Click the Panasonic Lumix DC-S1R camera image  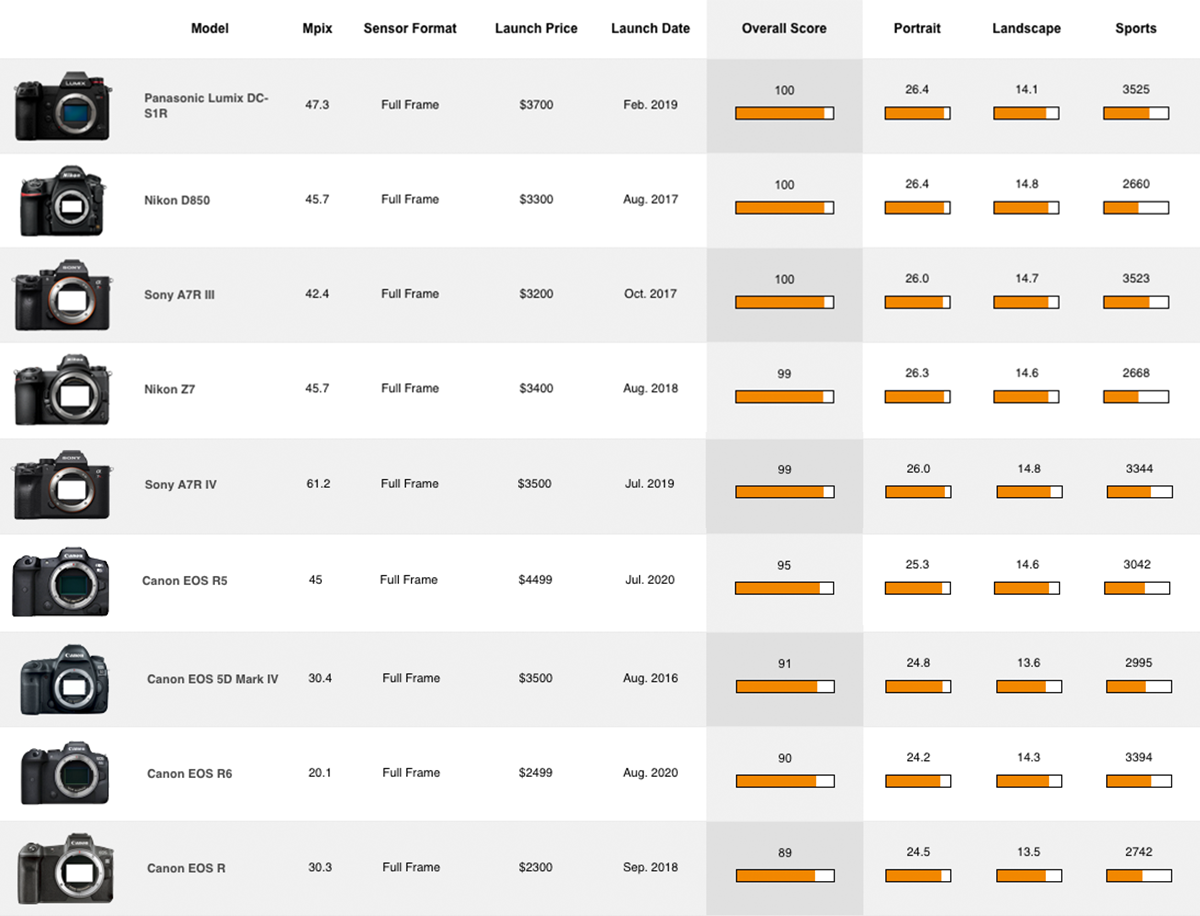coord(63,105)
